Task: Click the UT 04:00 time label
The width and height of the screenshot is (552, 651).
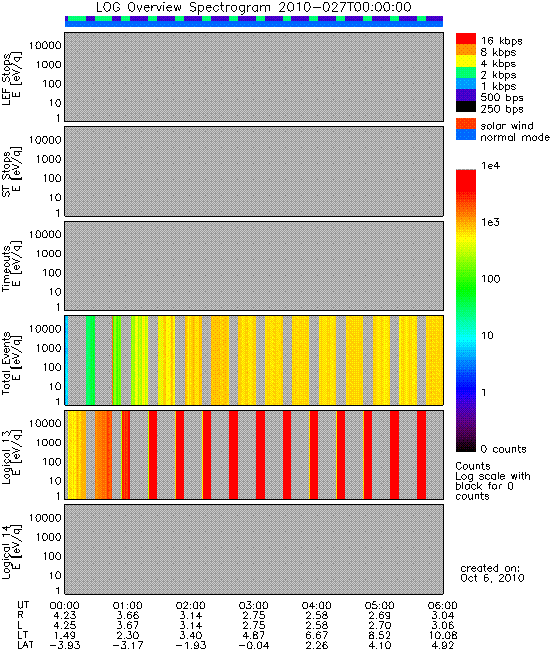Action: pos(317,606)
